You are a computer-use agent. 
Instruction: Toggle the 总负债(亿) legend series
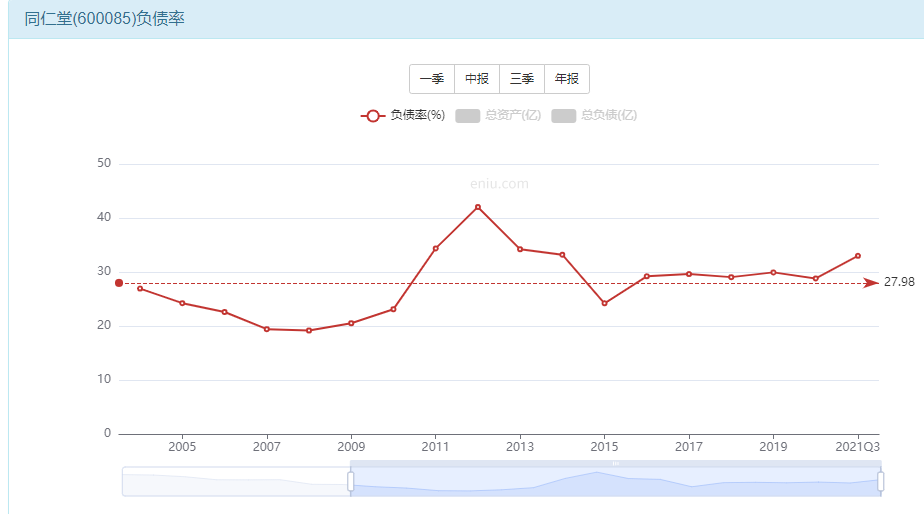(594, 116)
